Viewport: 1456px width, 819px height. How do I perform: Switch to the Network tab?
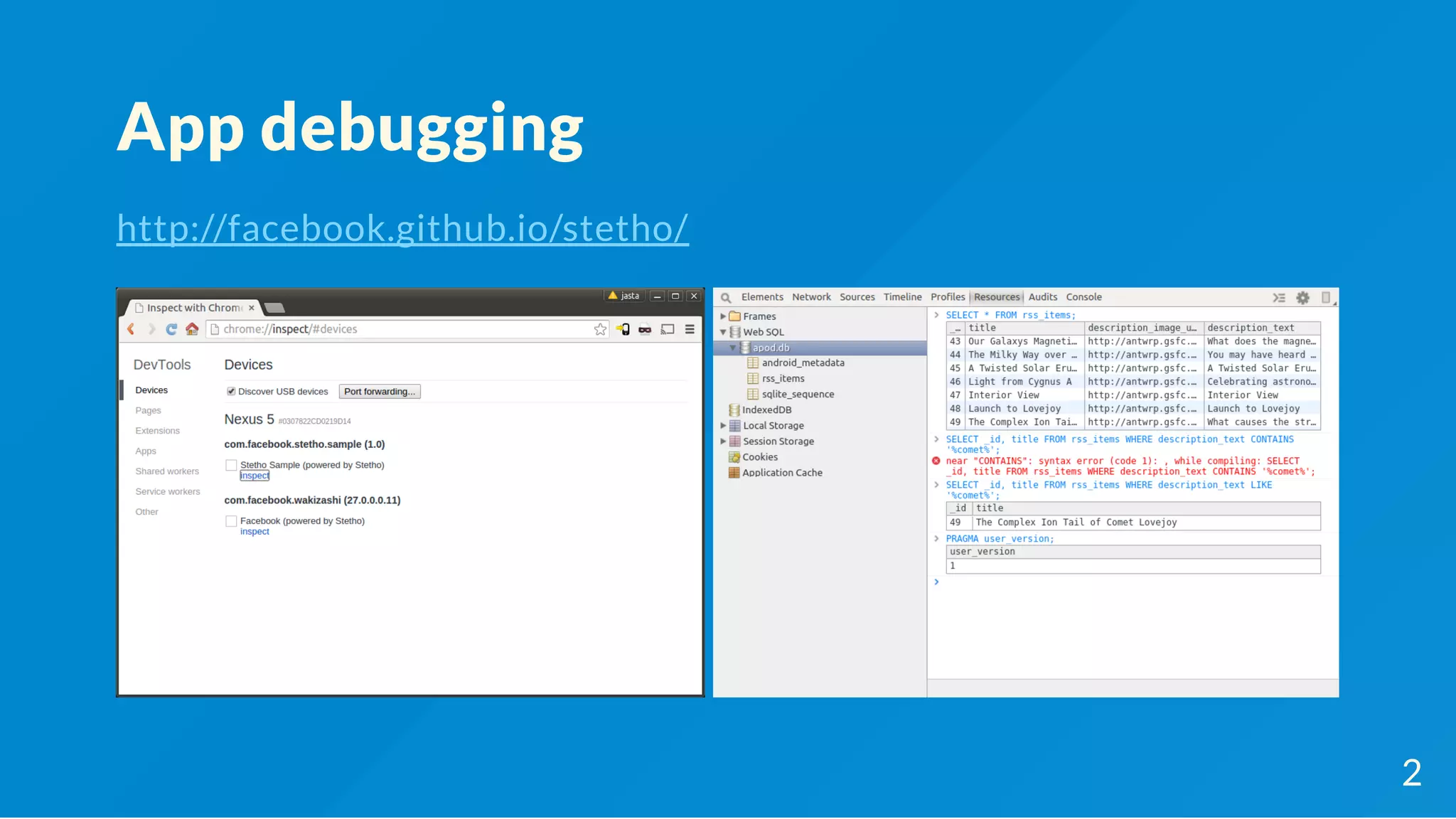tap(811, 297)
